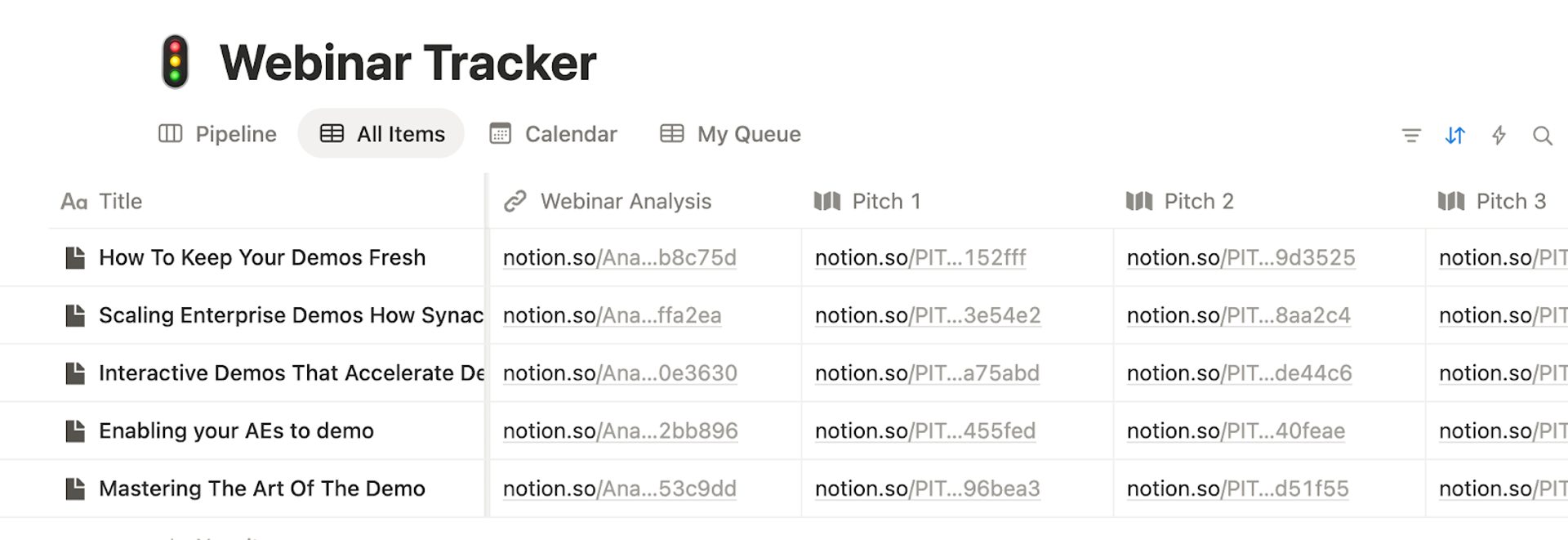This screenshot has width=1568, height=540.
Task: Open Scaling Enterprise Demos row title
Action: tap(291, 315)
